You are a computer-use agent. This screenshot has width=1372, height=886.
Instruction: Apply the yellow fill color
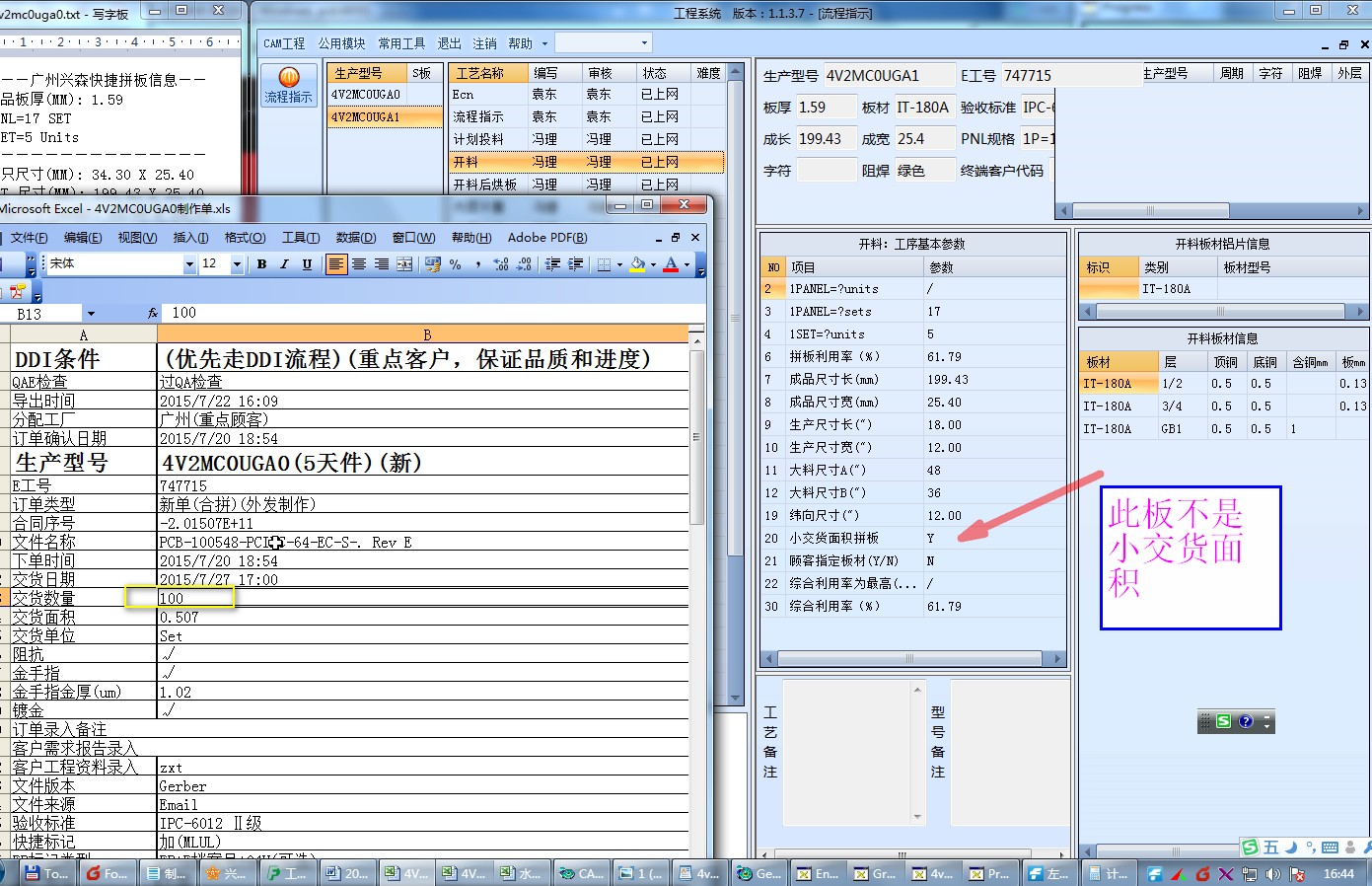637,264
